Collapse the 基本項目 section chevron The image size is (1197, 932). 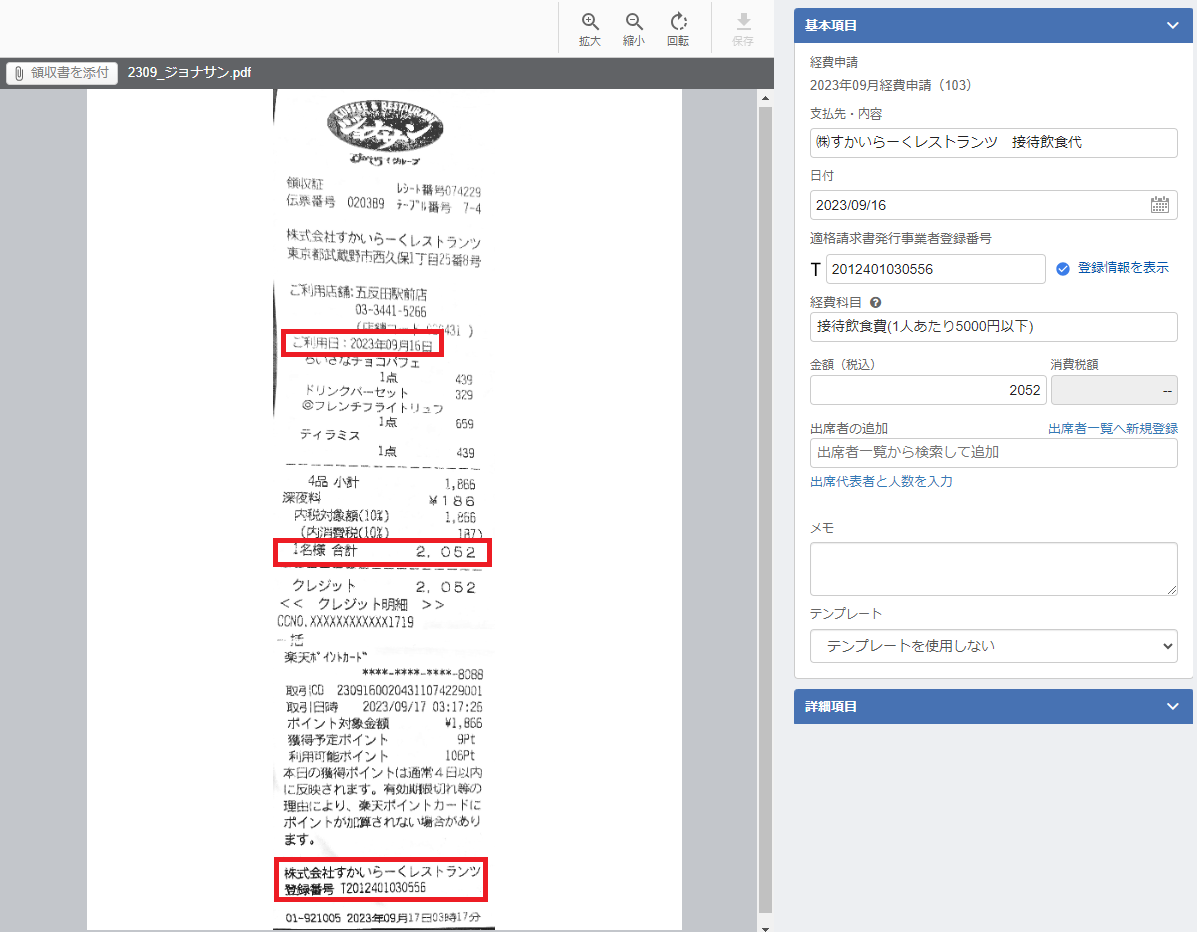[x=1173, y=25]
